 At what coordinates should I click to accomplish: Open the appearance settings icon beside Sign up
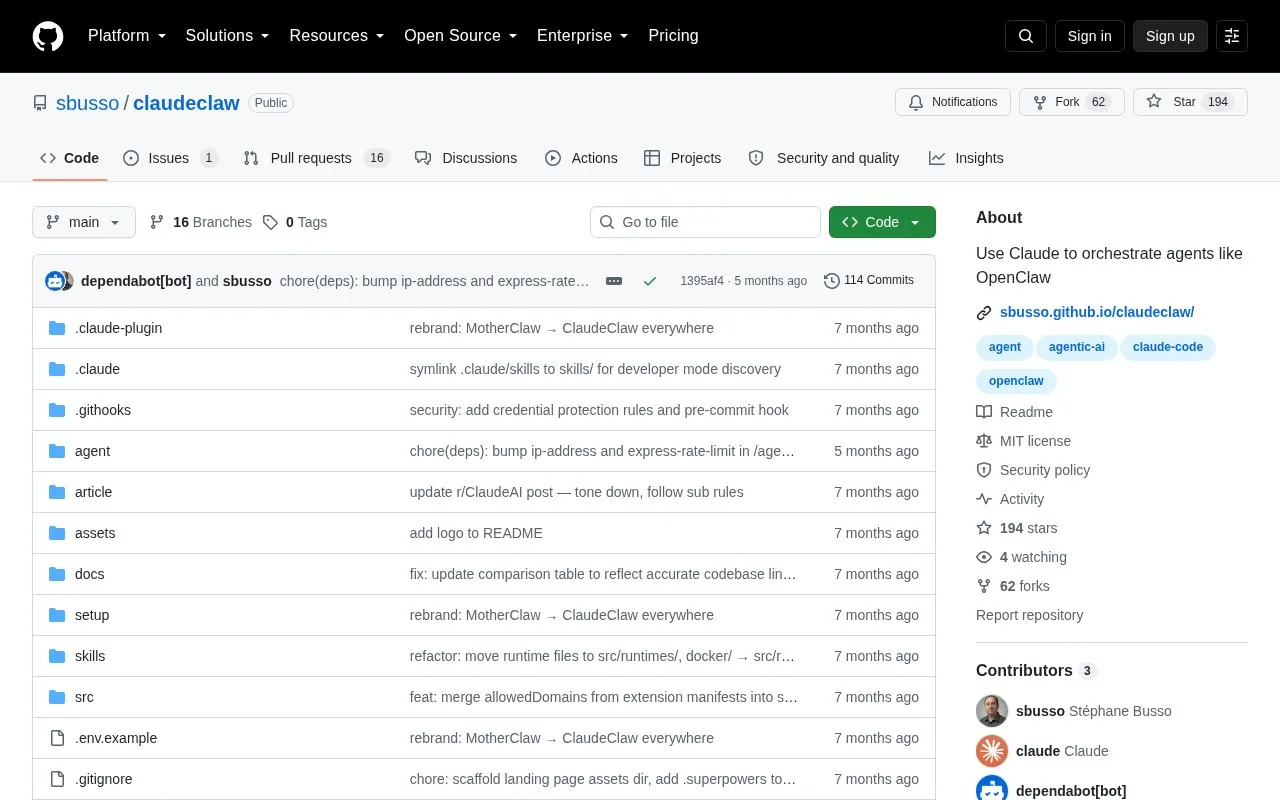[x=1232, y=36]
